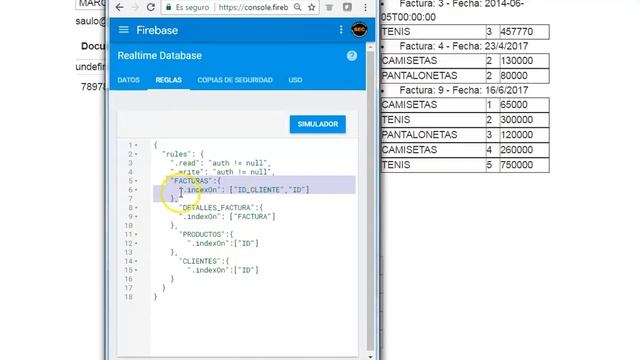This screenshot has width=640, height=360.
Task: Click the 750000 value cell
Action: (x=524, y=165)
